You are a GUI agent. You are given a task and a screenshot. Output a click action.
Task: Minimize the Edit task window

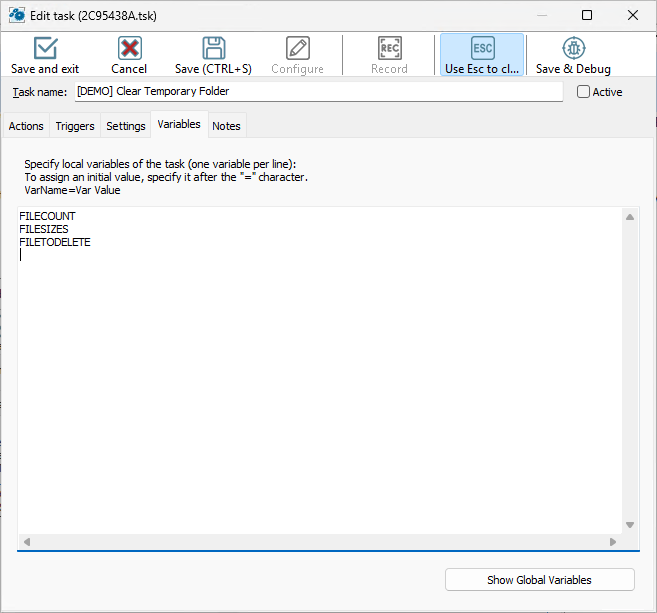pyautogui.click(x=542, y=16)
